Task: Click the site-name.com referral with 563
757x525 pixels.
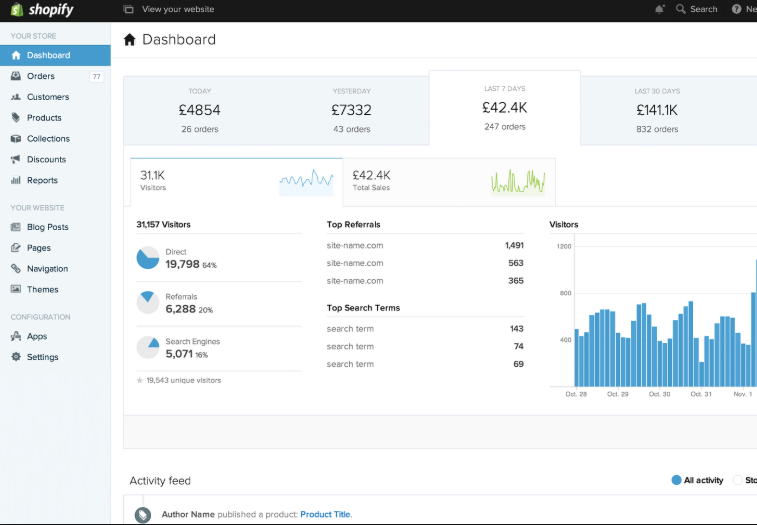Action: (x=425, y=263)
